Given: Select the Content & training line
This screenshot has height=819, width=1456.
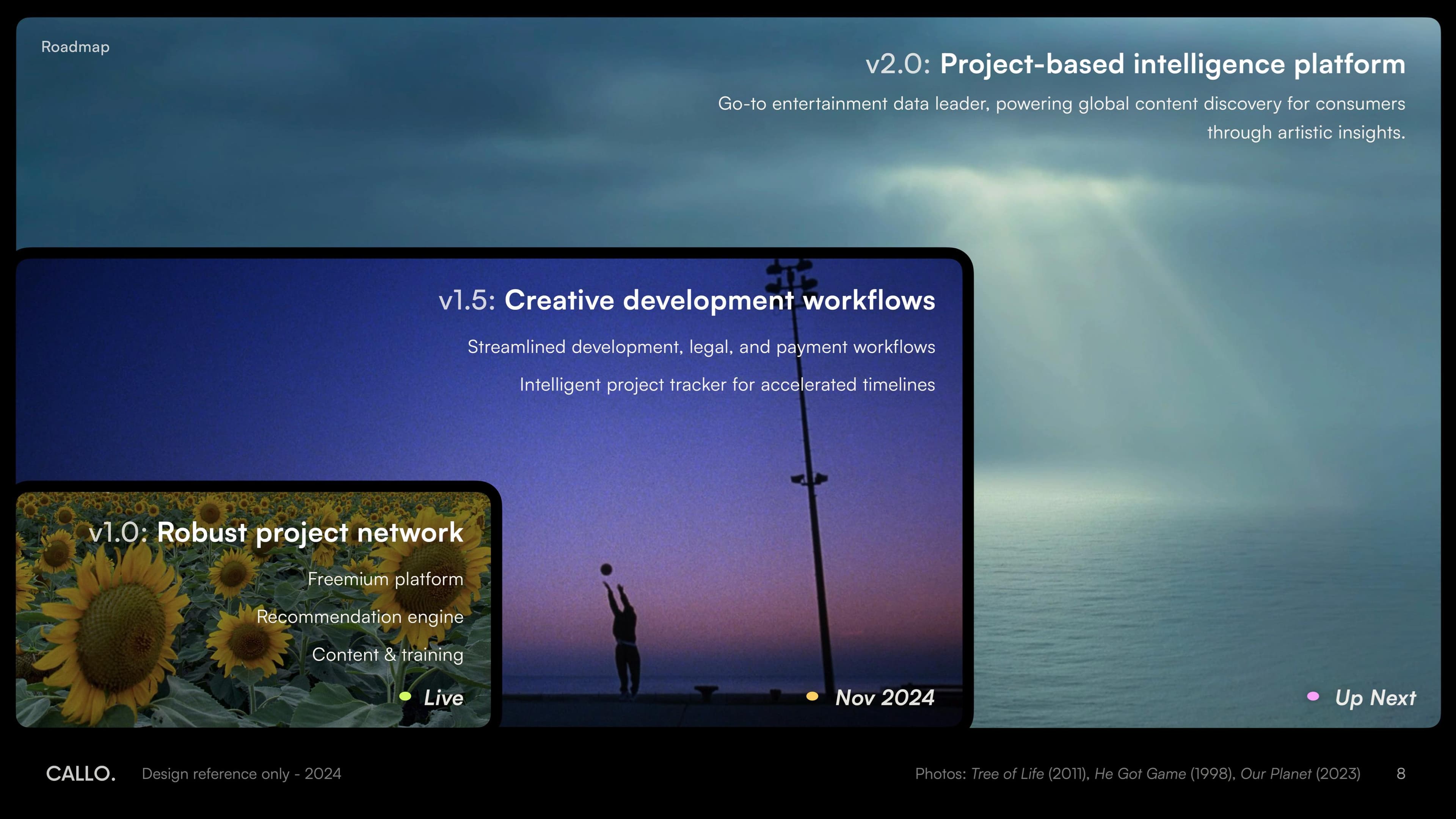Looking at the screenshot, I should [387, 654].
